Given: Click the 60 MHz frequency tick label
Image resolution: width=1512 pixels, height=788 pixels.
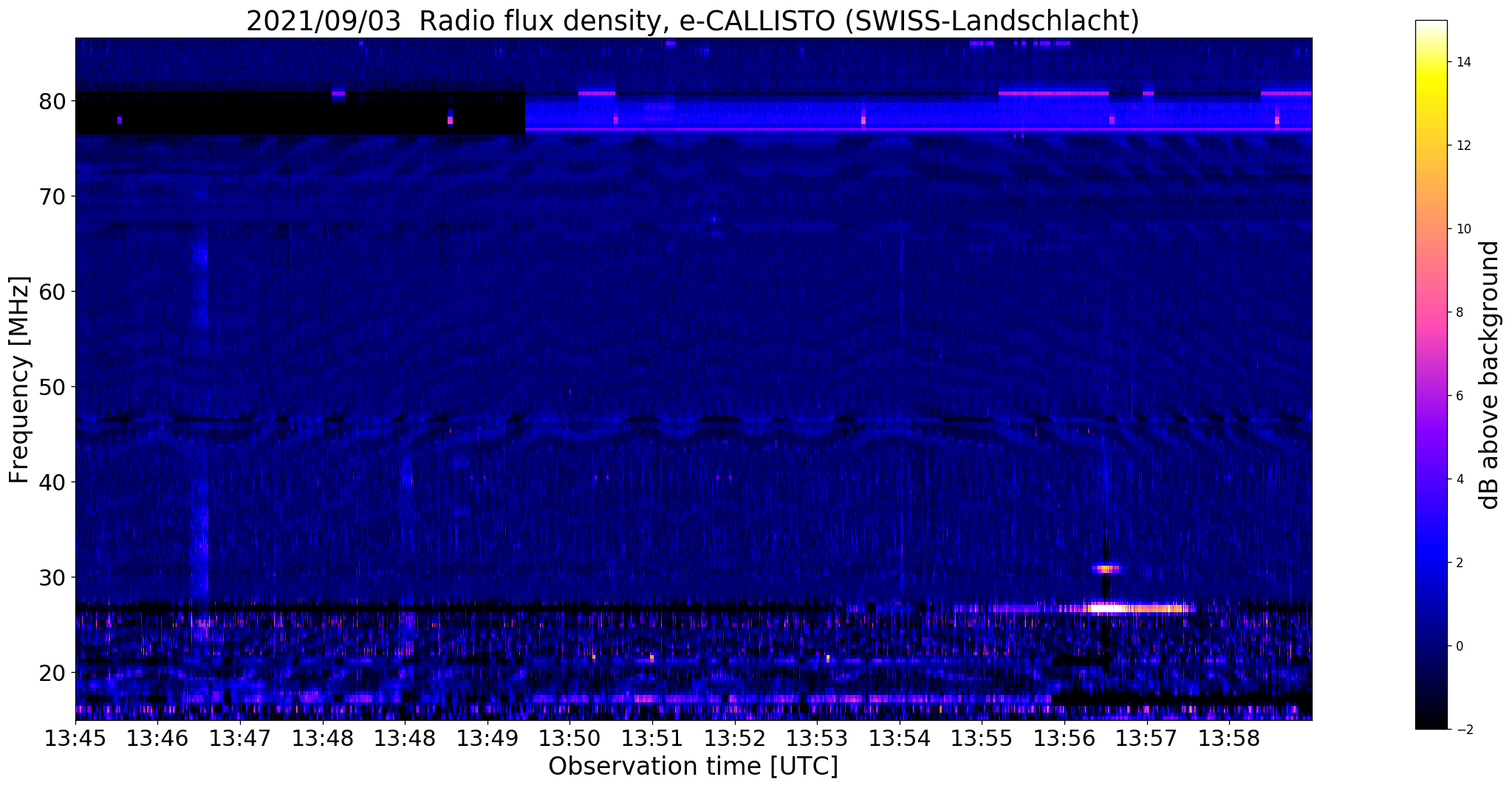Looking at the screenshot, I should (53, 291).
